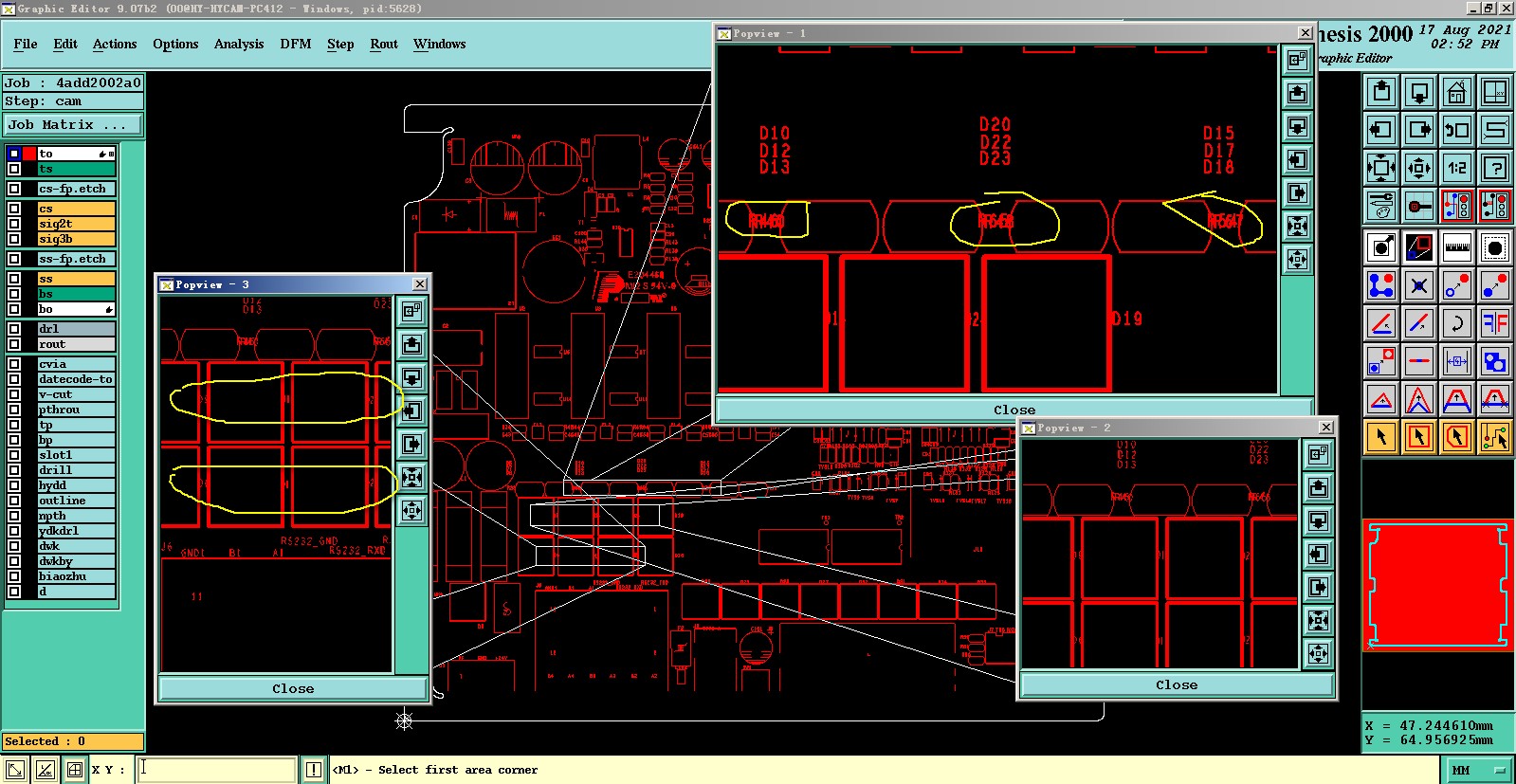Select the net select arrow tool
Viewport: 1516px width, 784px height.
[1495, 437]
